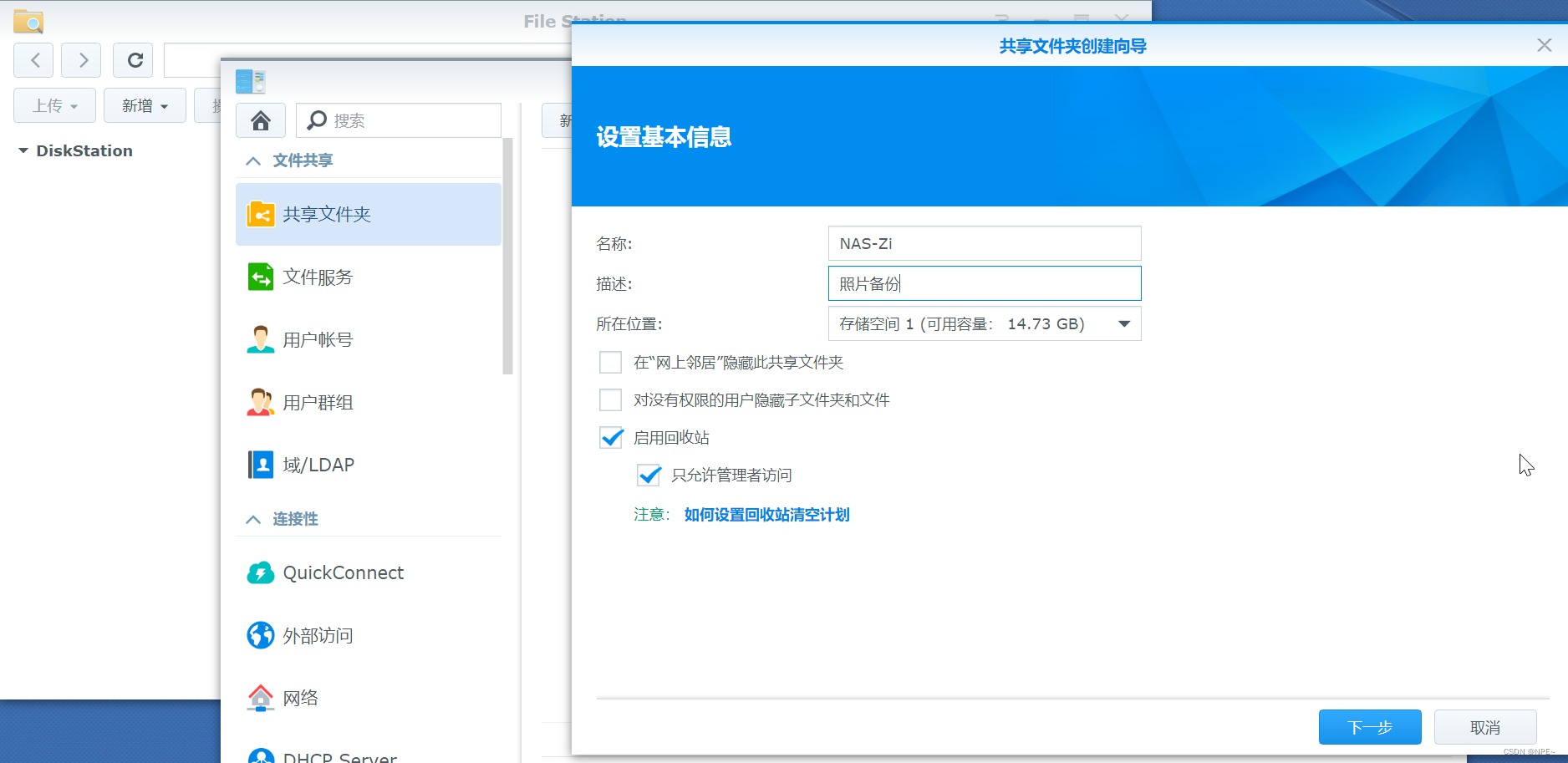Click the 用户帐号 person icon
1568x763 pixels.
tap(261, 339)
